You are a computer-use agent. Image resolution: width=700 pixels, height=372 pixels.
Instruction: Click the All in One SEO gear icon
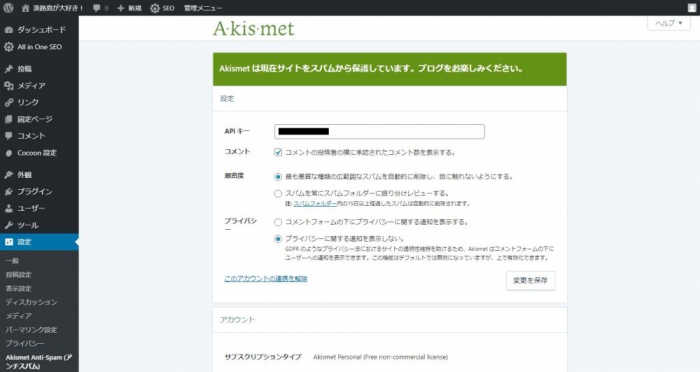(8, 46)
